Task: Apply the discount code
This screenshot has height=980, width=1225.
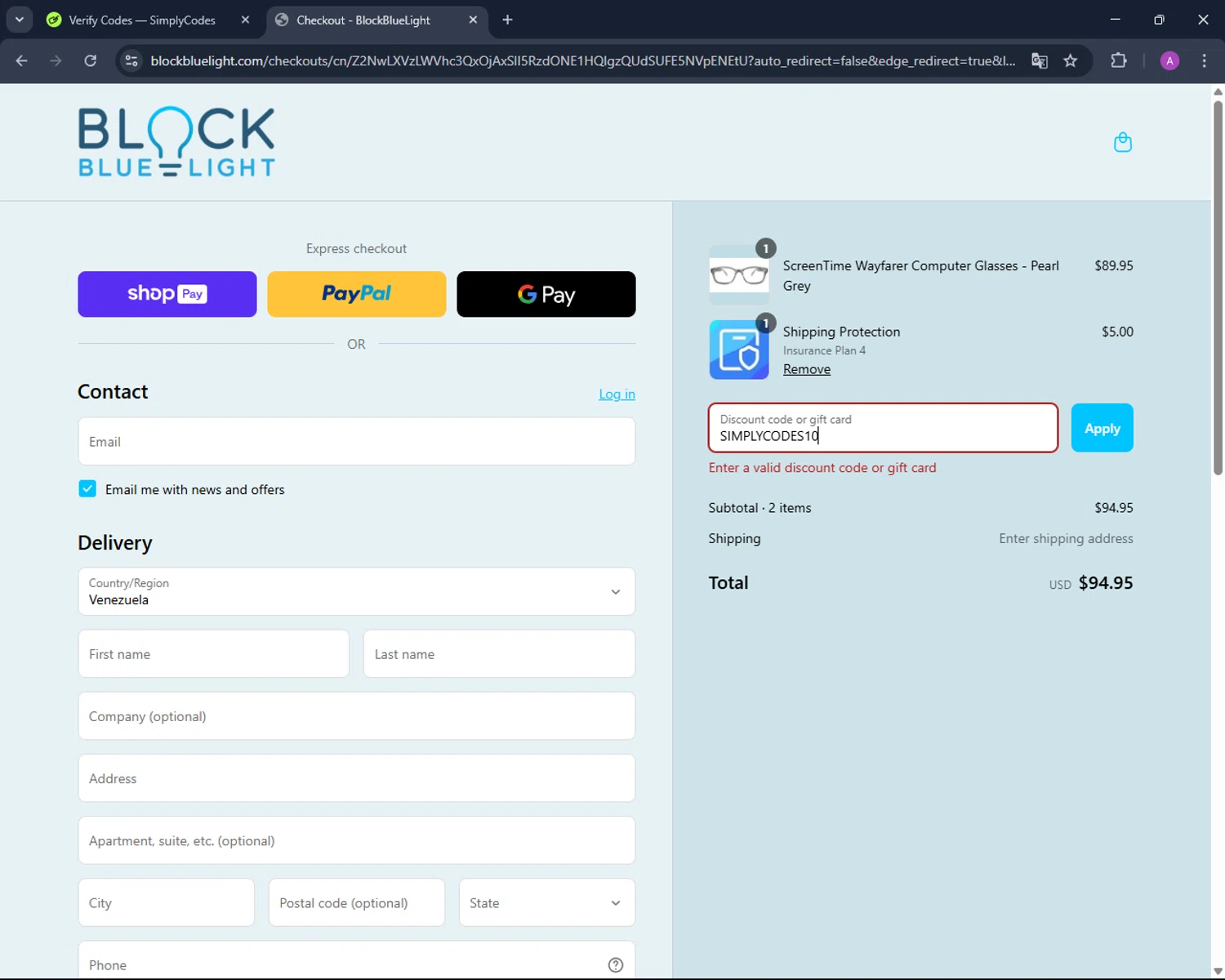Action: tap(1102, 428)
